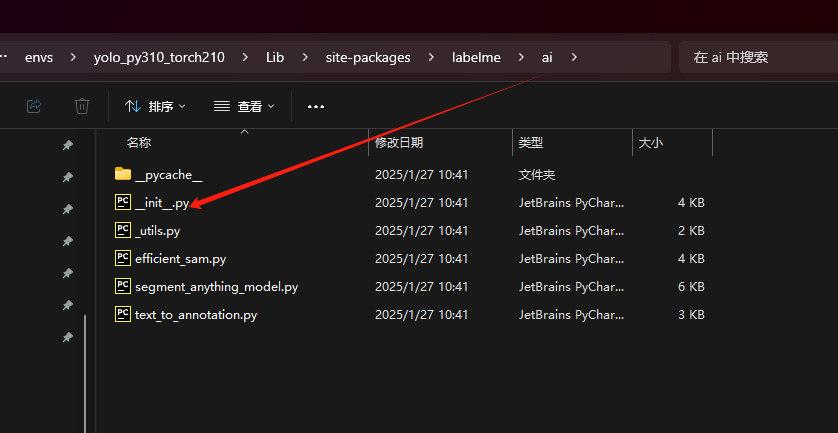
Task: Click the 6 KB size cell
Action: [x=691, y=287]
